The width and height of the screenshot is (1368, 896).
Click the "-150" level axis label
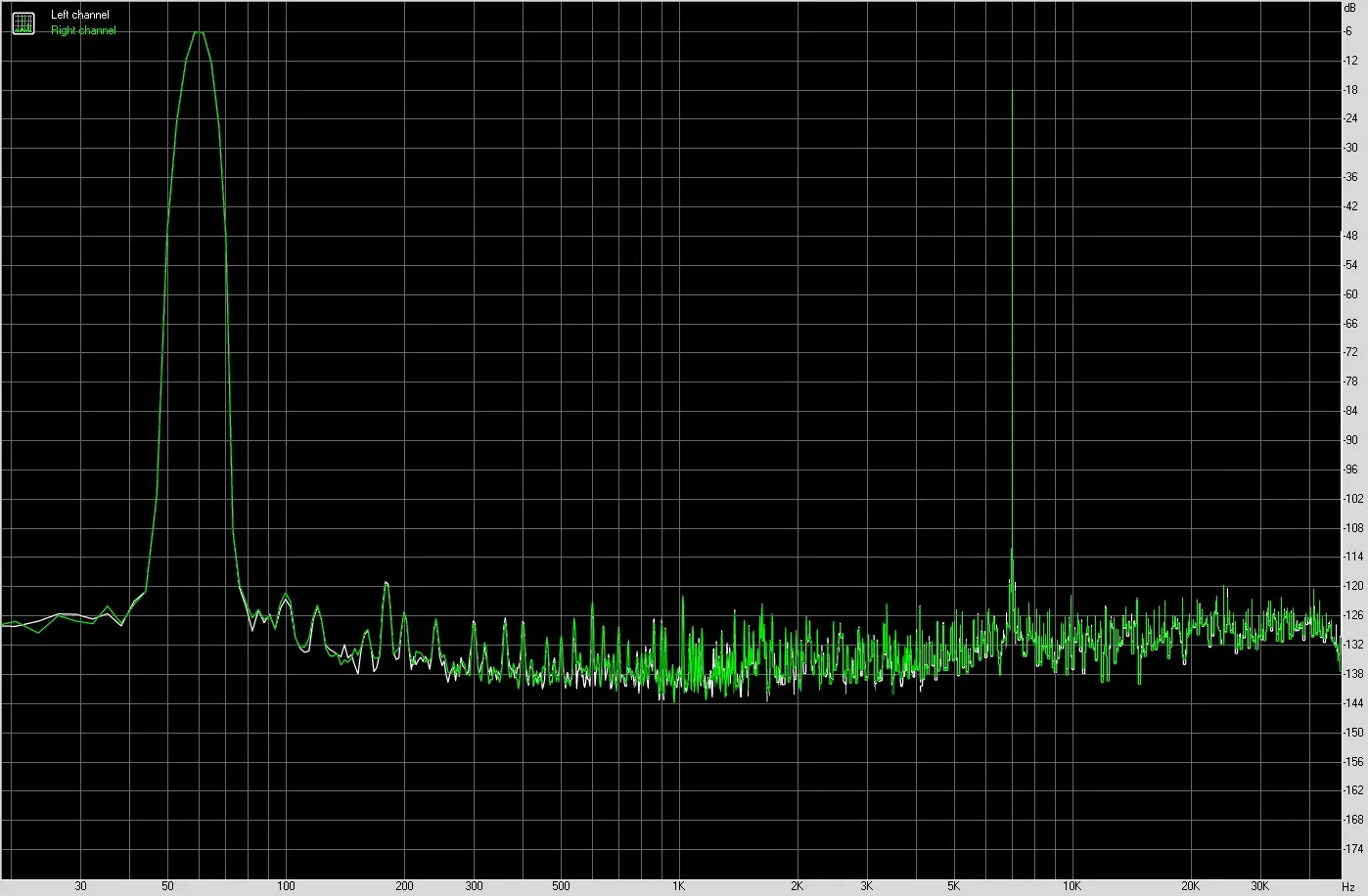(1353, 732)
